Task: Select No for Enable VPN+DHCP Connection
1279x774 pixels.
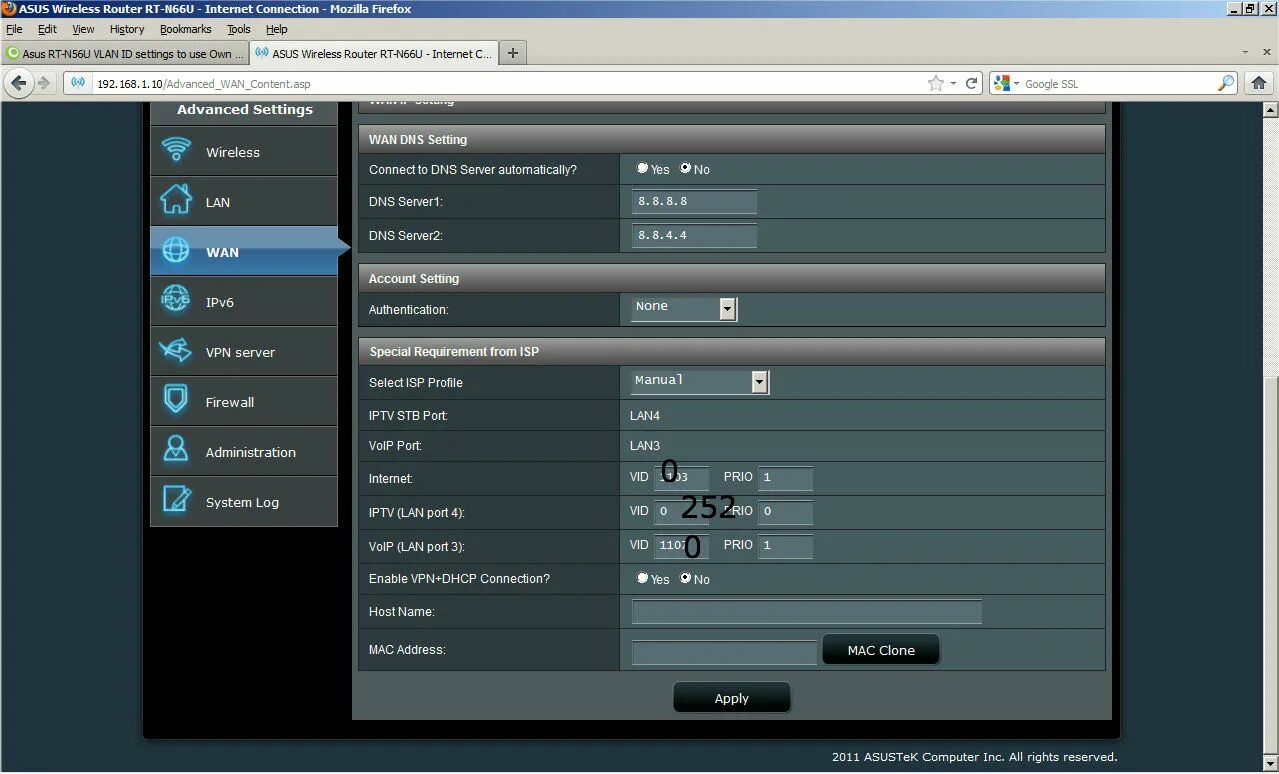Action: (x=686, y=578)
